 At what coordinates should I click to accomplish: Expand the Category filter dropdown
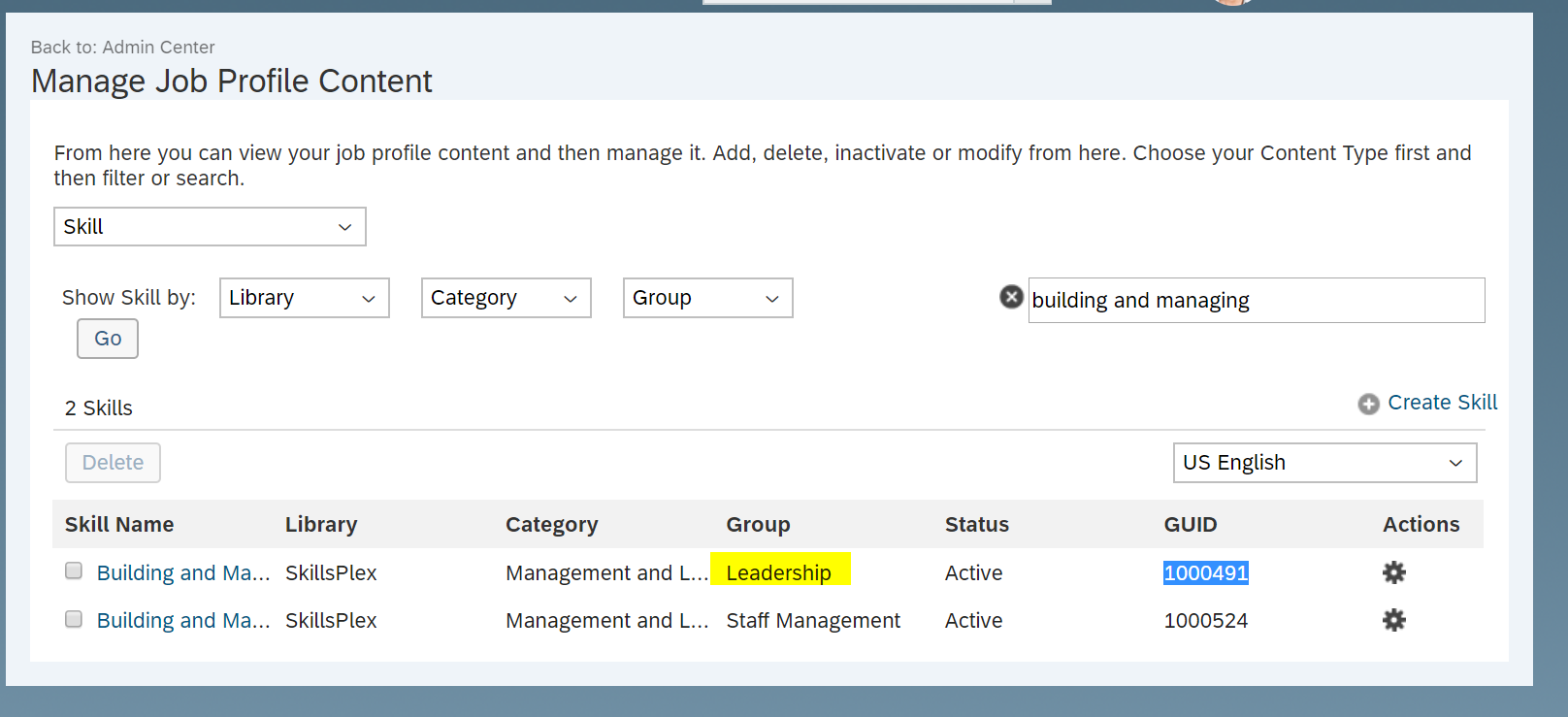[506, 298]
